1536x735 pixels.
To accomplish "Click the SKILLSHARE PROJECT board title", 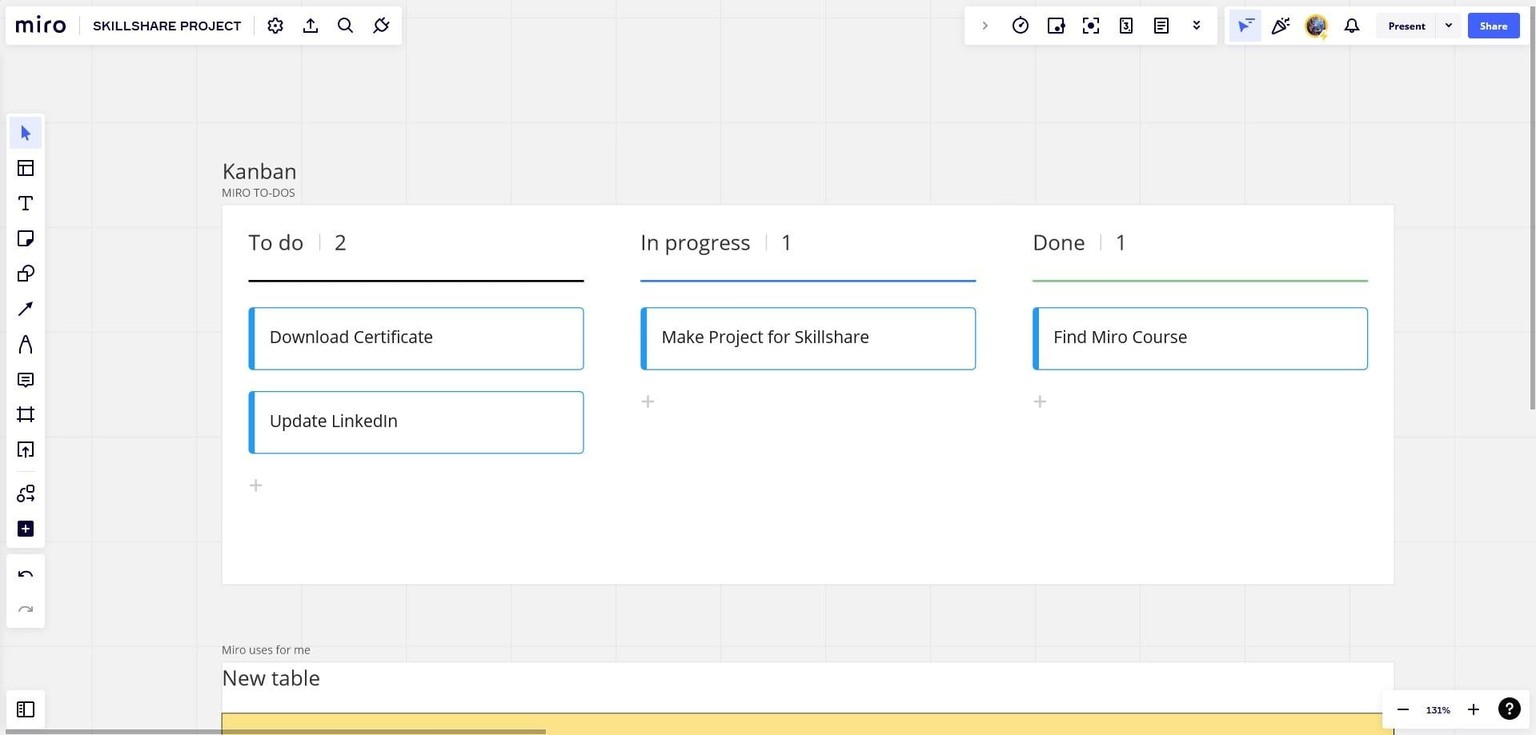I will (167, 26).
